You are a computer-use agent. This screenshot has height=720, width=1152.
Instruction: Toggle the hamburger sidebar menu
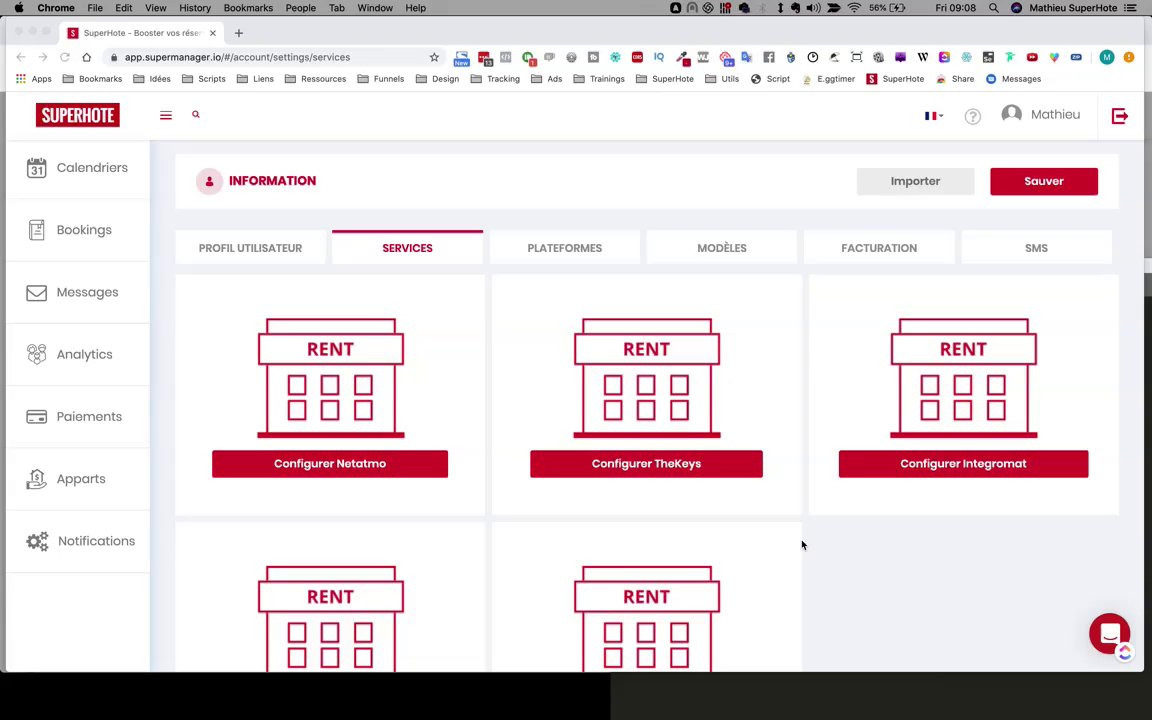tap(166, 115)
